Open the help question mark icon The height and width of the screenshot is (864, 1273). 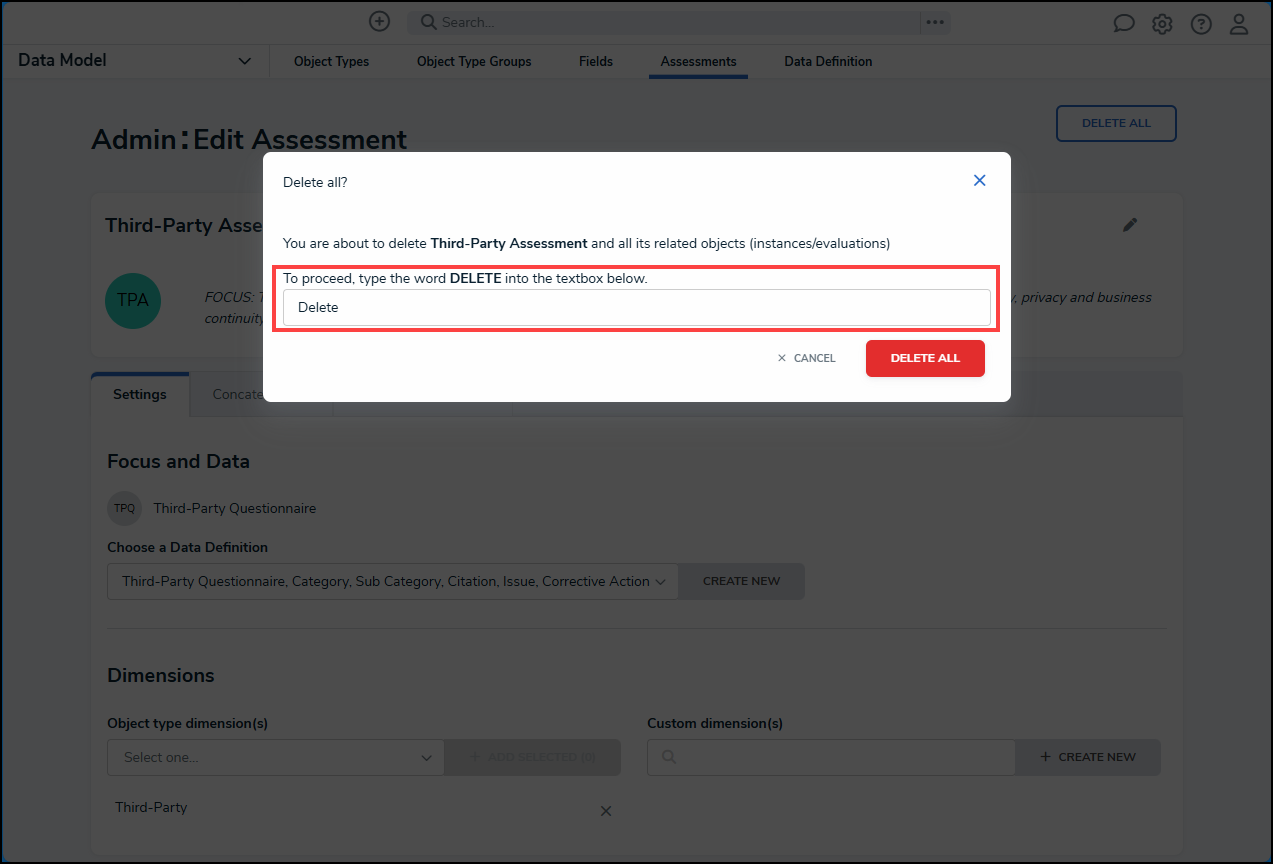tap(1201, 24)
